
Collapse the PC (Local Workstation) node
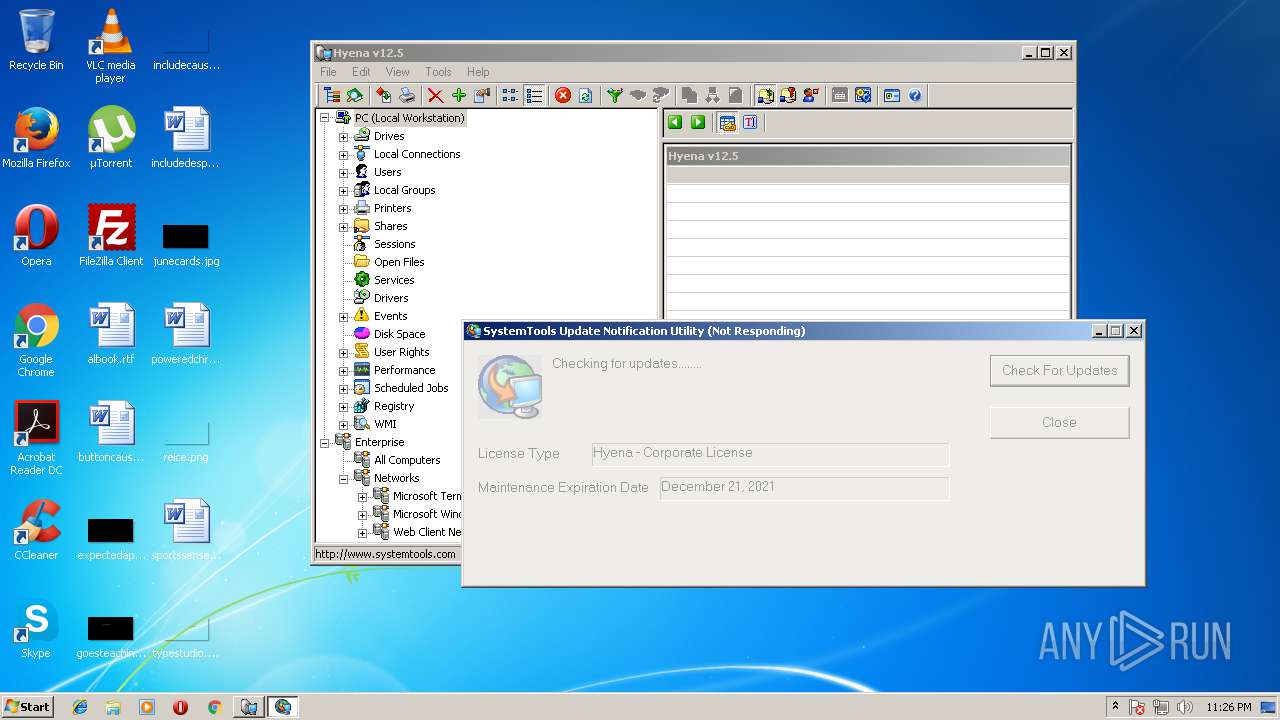[x=325, y=118]
